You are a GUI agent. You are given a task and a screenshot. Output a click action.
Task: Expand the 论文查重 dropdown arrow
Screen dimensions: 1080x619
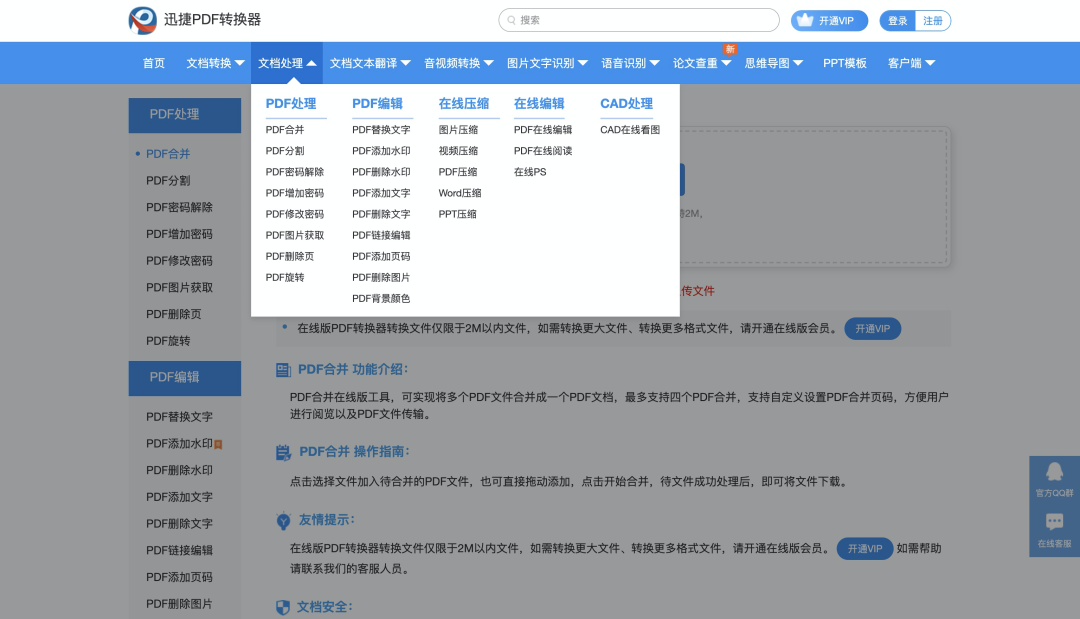point(726,63)
